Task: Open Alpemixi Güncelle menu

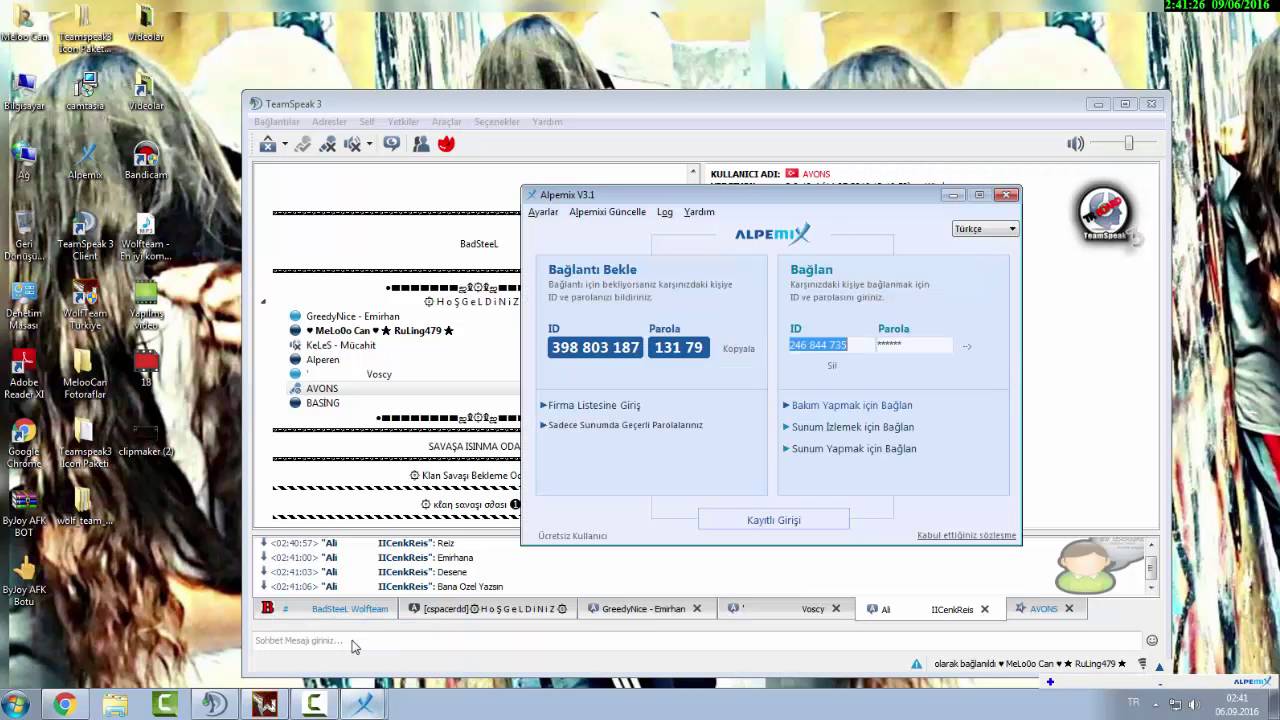Action: [x=607, y=212]
